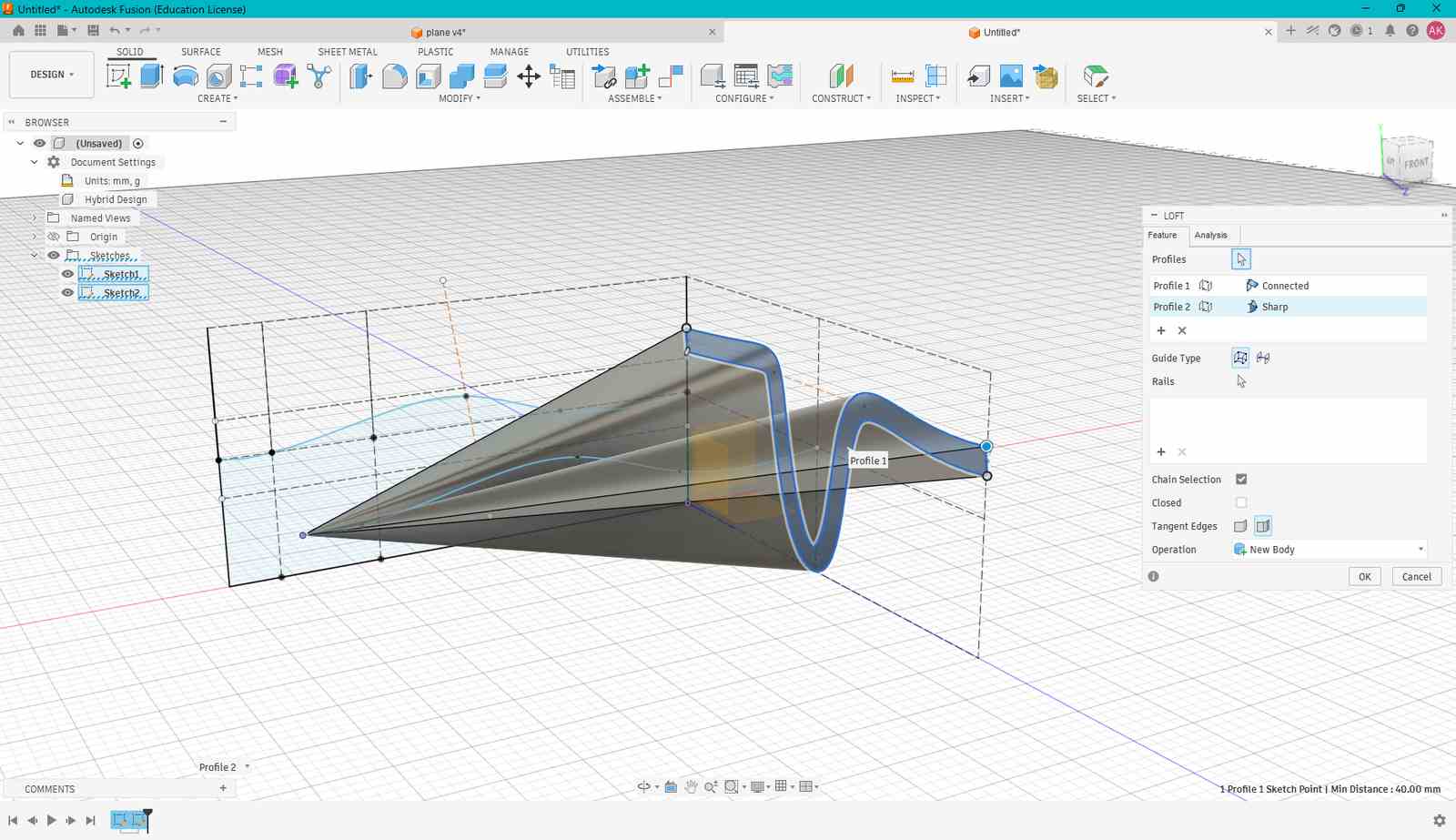Switch to the SURFACE tab
The height and width of the screenshot is (840, 1456).
point(201,52)
